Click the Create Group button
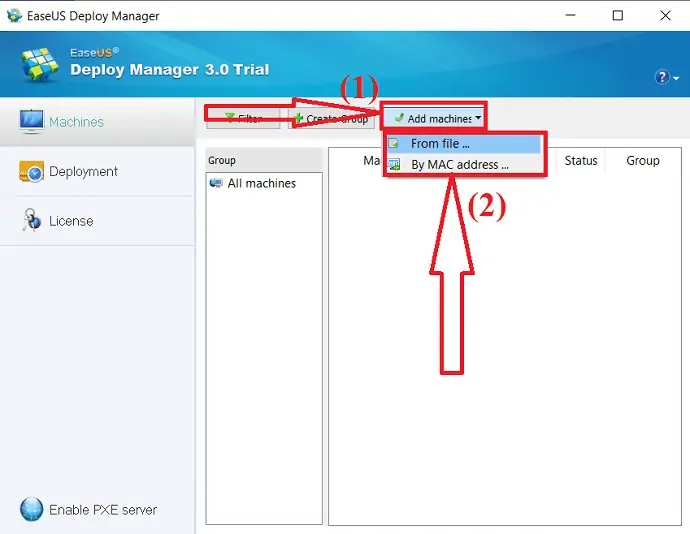The width and height of the screenshot is (690, 534). point(331,118)
